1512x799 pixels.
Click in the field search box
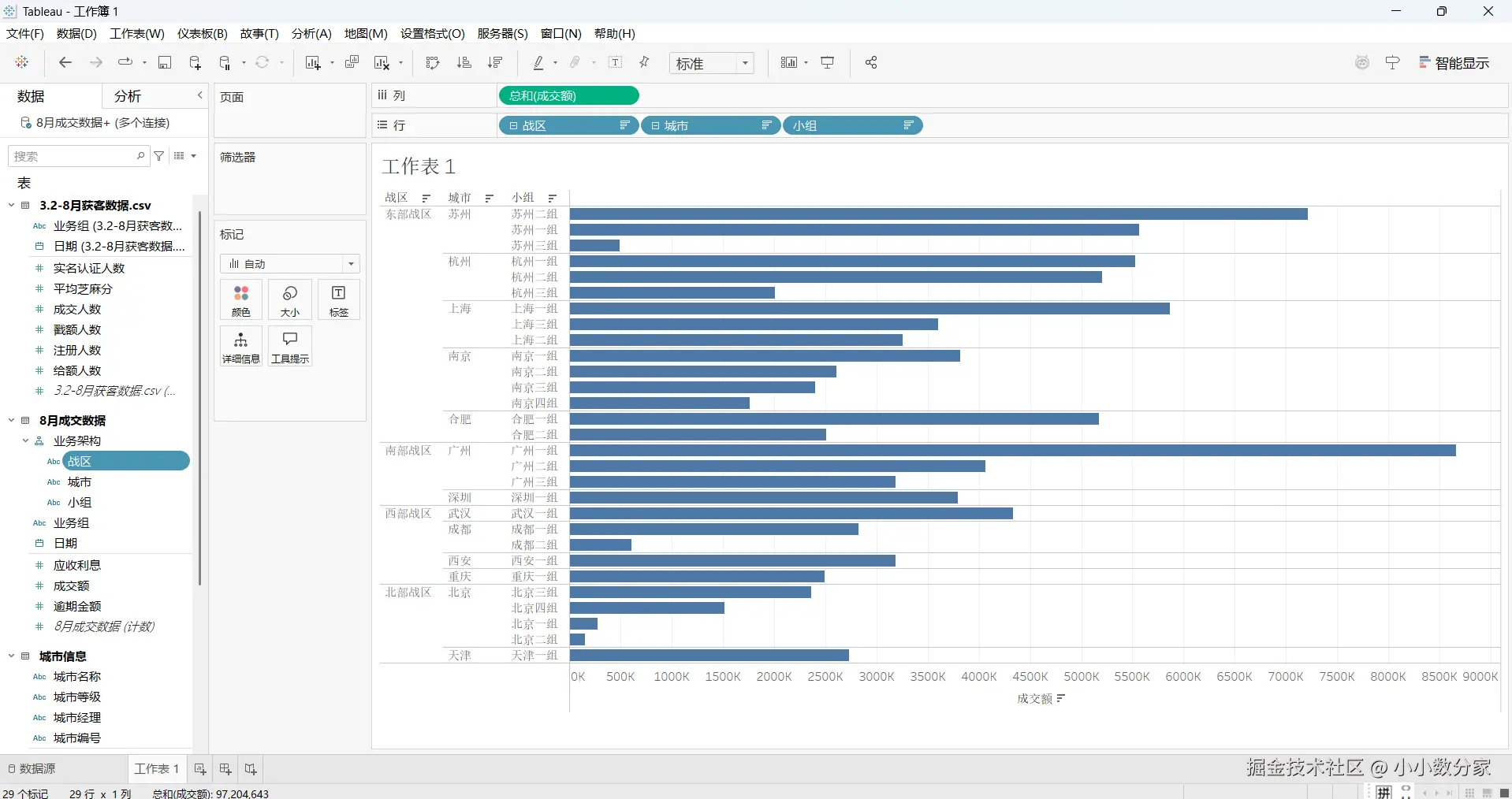coord(75,156)
